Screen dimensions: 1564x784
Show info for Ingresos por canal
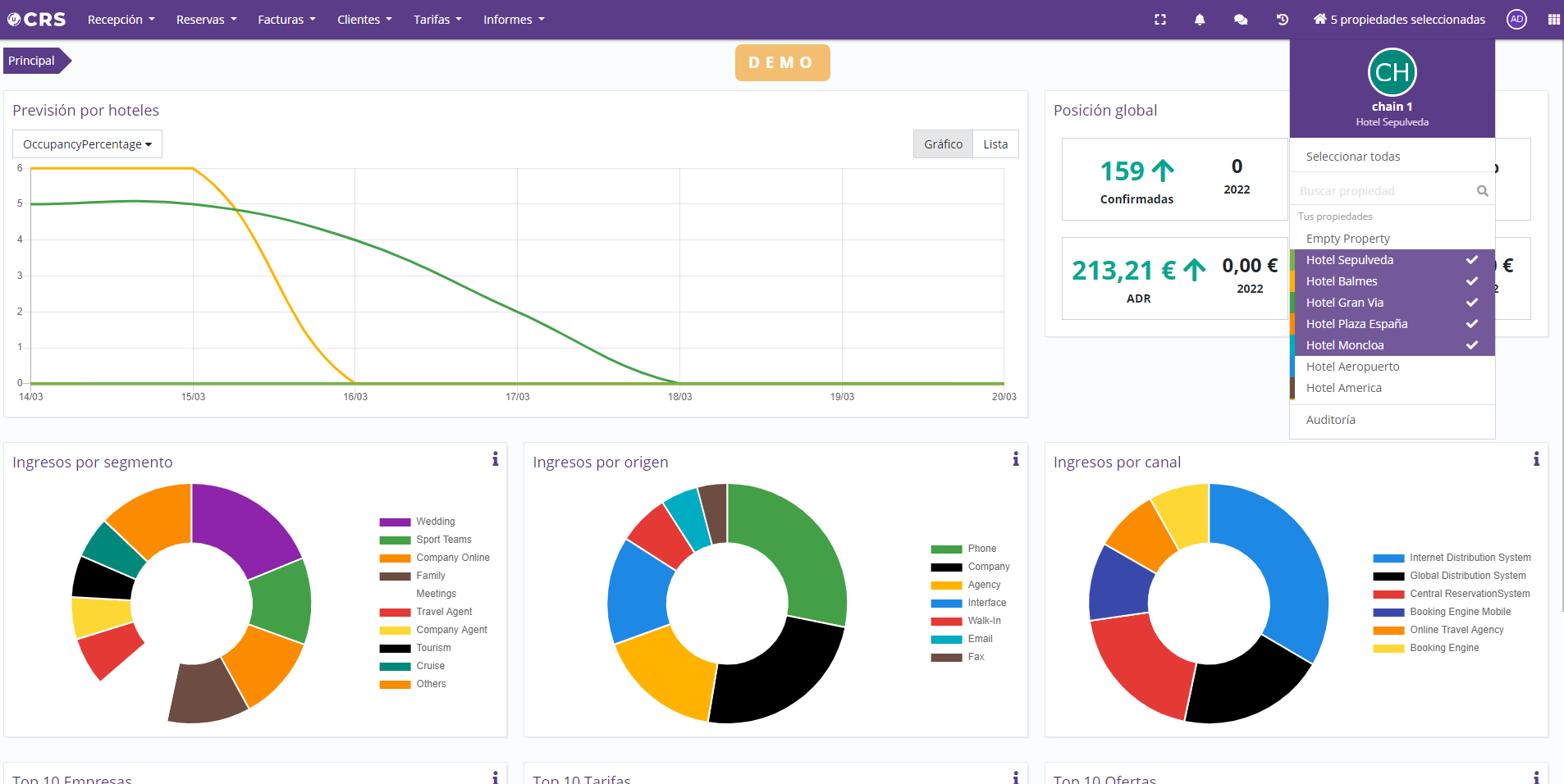click(x=1536, y=459)
